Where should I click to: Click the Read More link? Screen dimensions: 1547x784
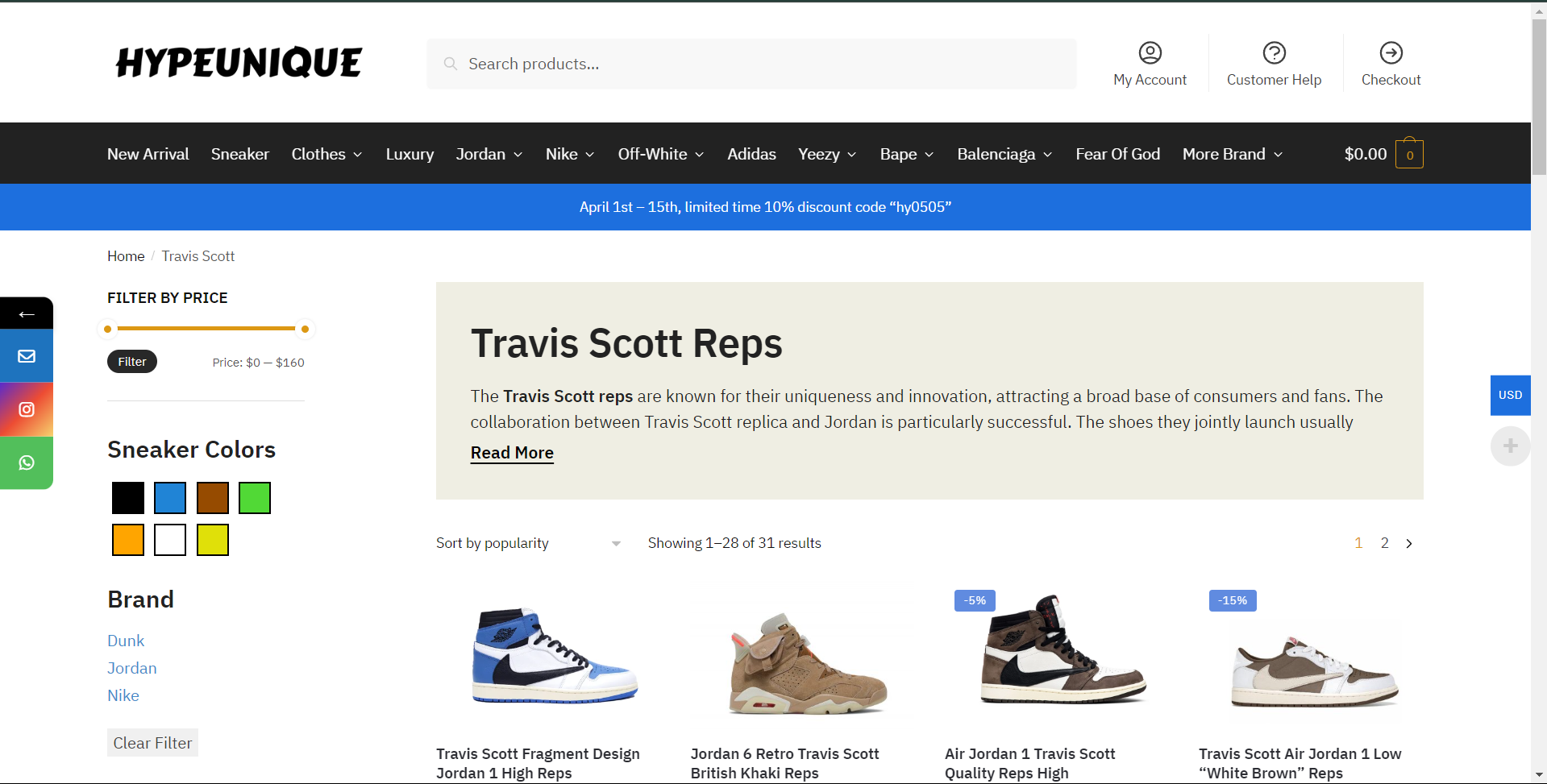click(512, 453)
